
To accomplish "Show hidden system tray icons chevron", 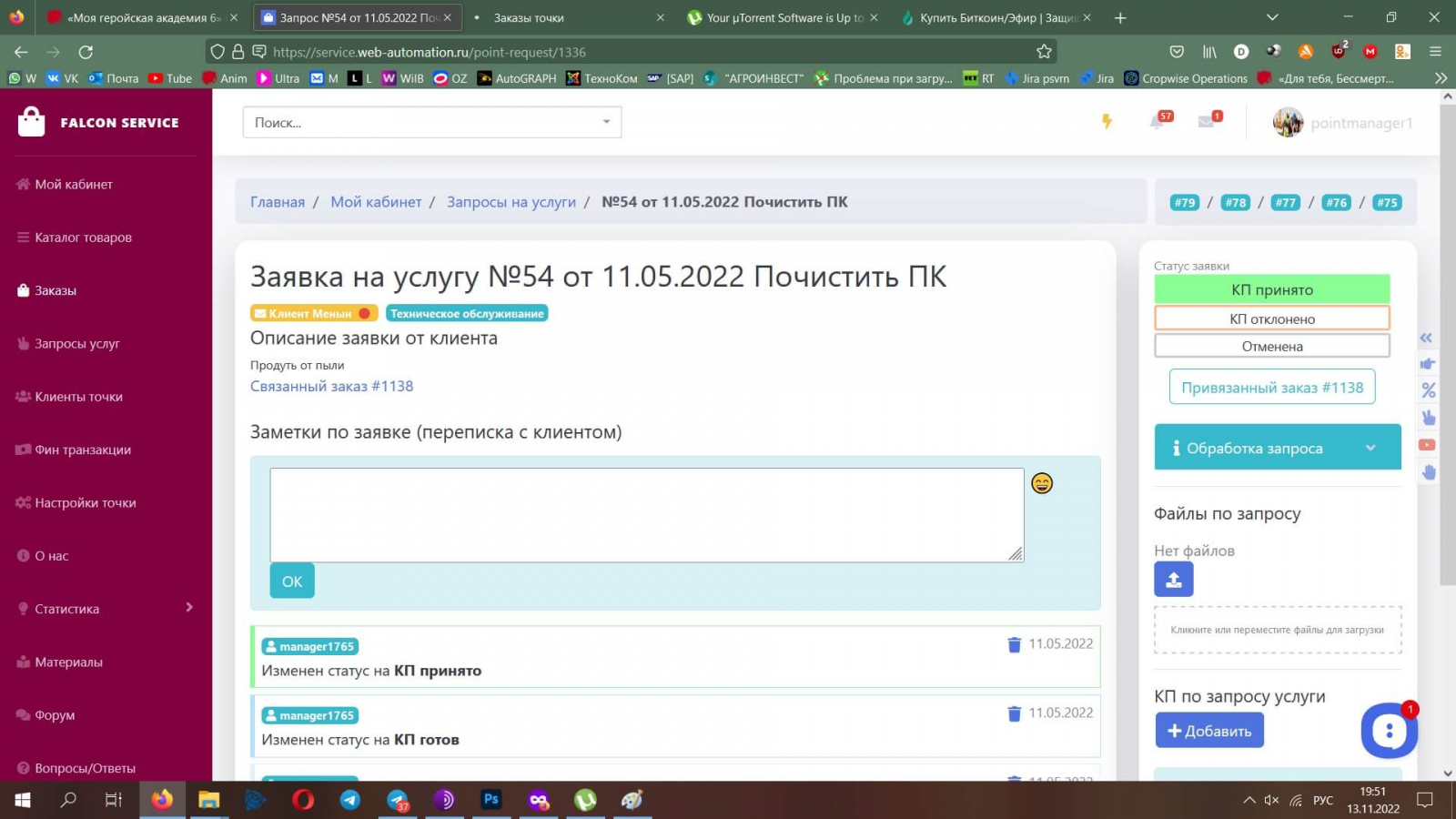I will (x=1249, y=800).
